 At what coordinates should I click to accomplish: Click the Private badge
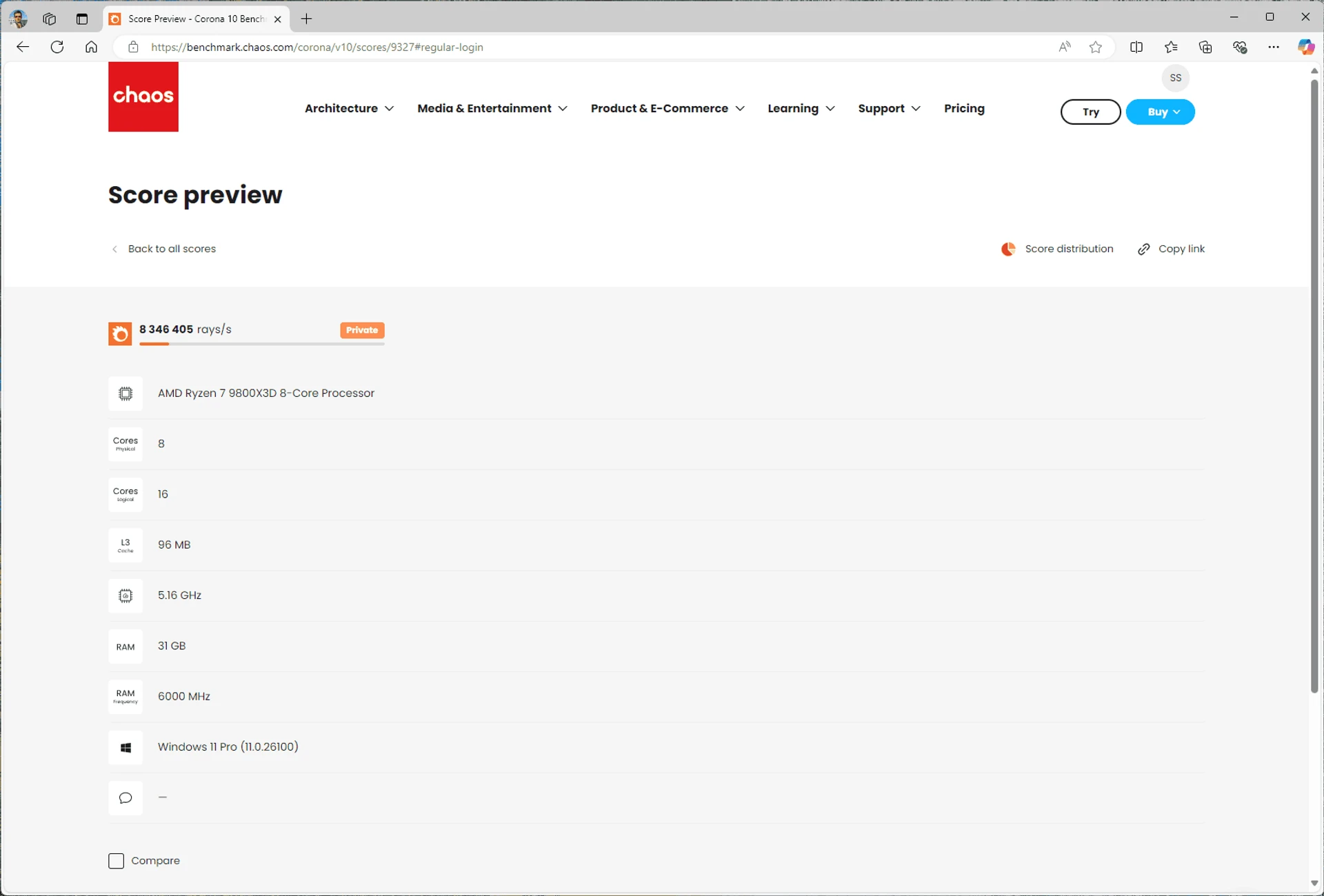click(x=362, y=330)
